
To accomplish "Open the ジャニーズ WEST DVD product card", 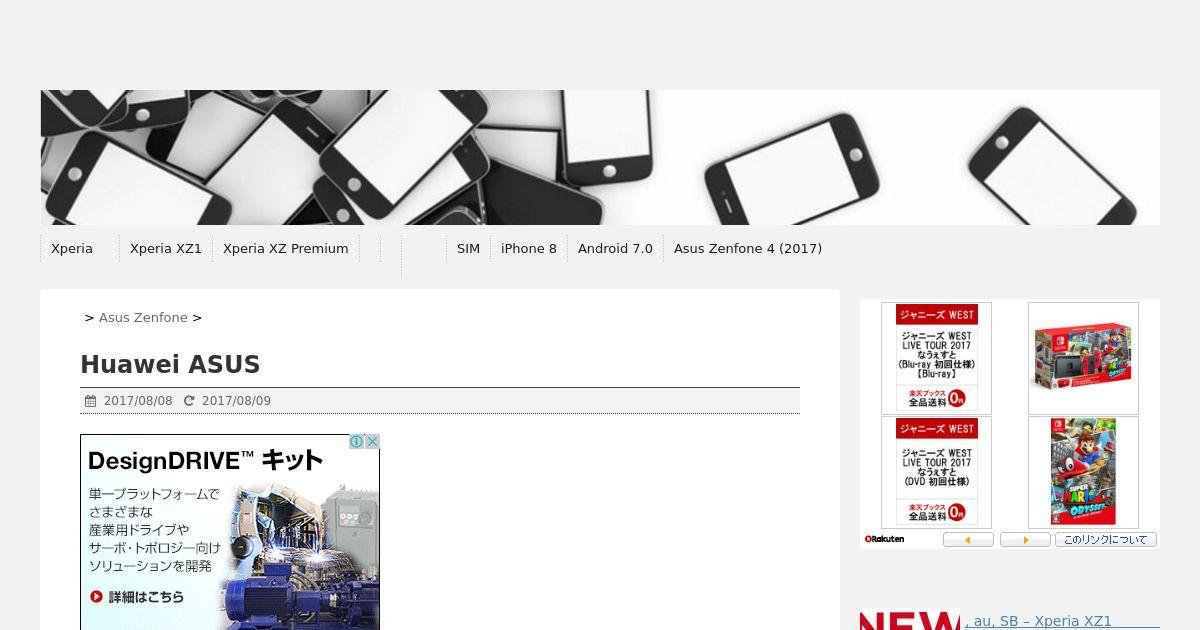I will tap(936, 472).
